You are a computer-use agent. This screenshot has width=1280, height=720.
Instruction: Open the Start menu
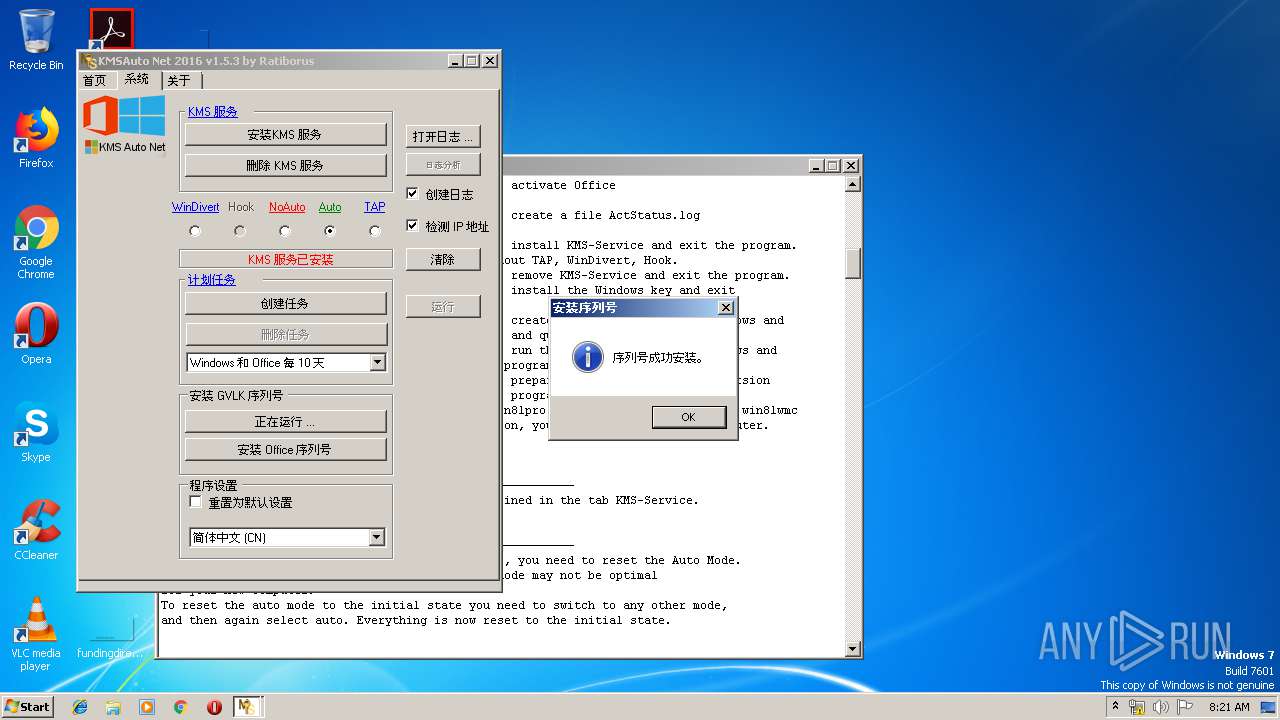[x=28, y=706]
